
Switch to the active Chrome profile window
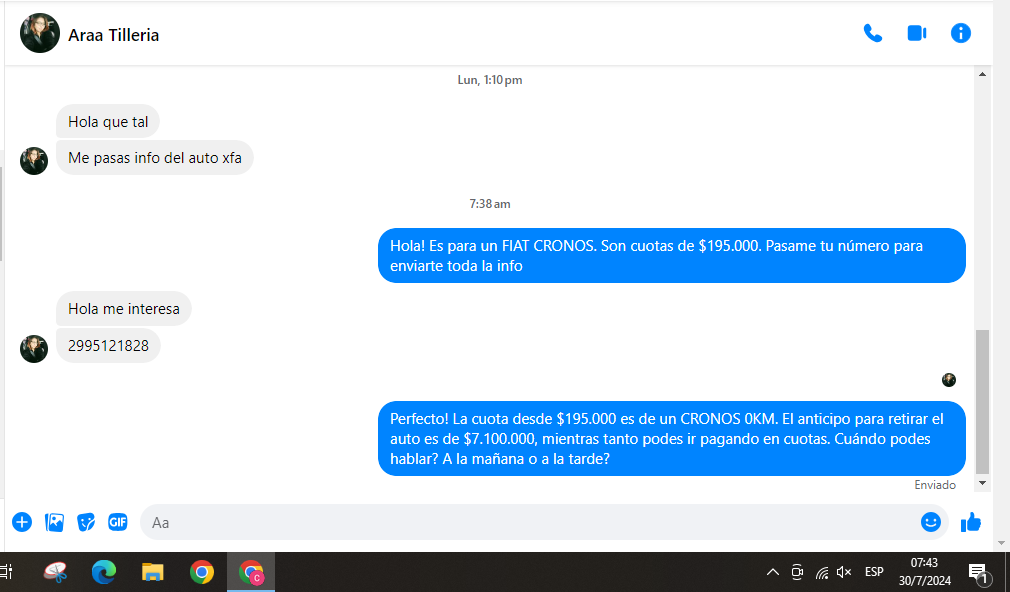point(251,572)
